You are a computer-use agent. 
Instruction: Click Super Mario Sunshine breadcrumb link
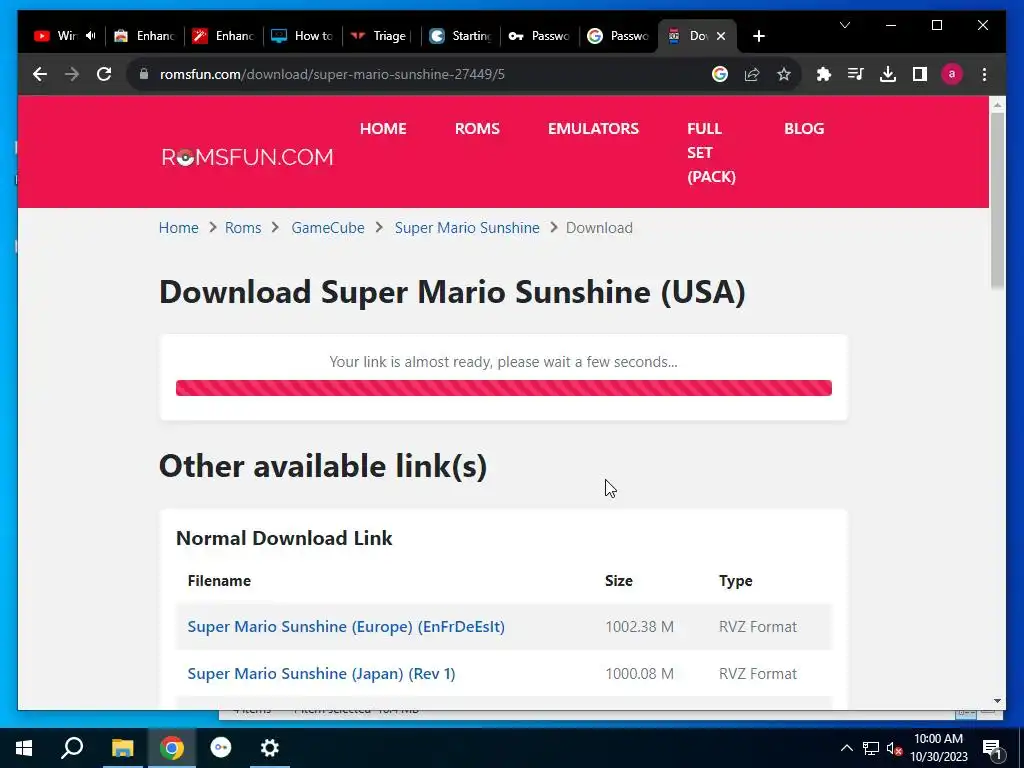467,228
